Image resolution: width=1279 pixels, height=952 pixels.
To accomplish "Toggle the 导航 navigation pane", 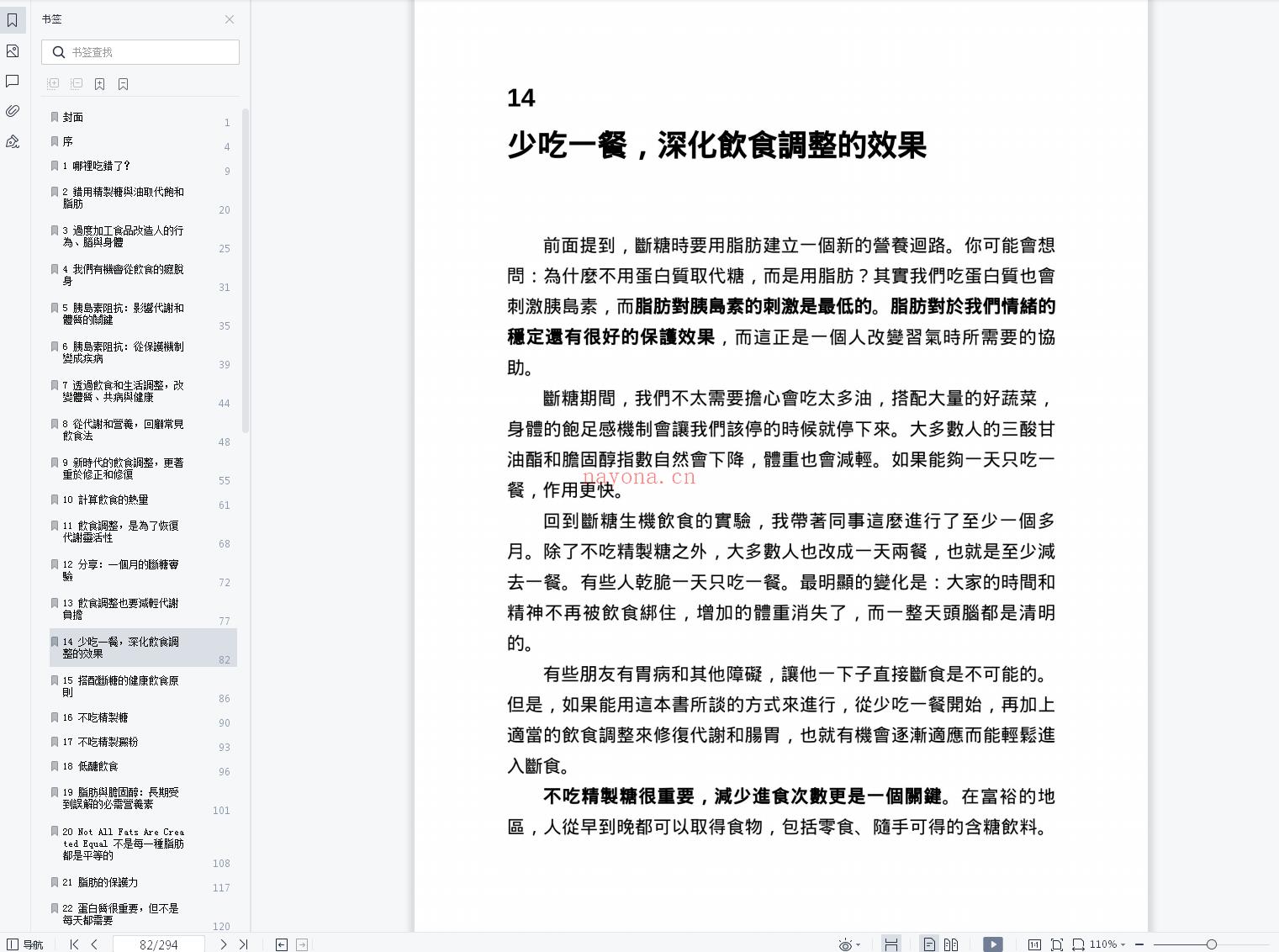I will tap(24, 944).
